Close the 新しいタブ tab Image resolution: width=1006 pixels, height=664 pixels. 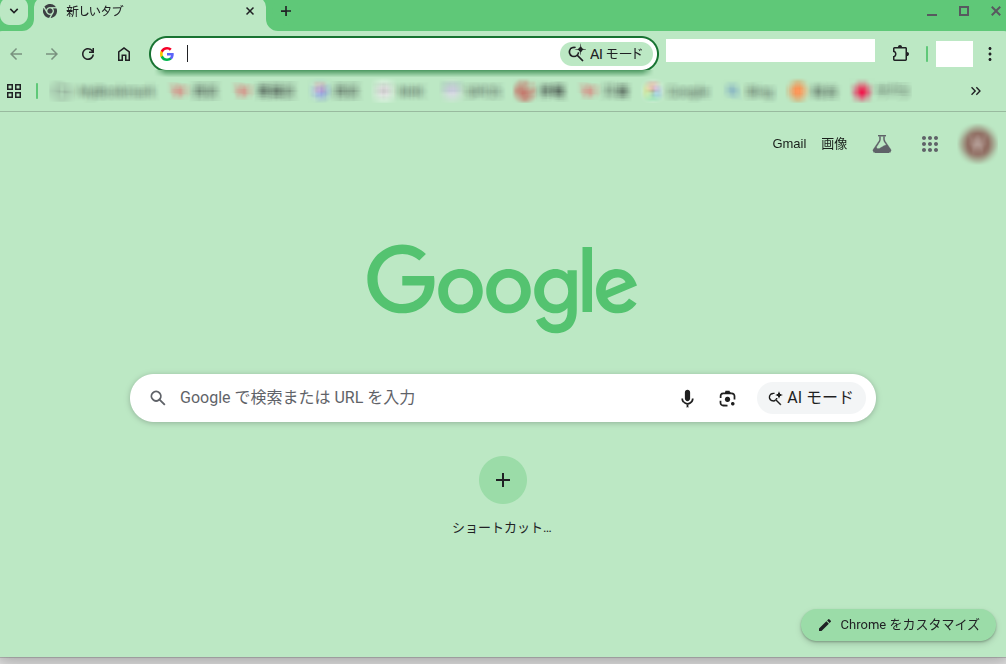pyautogui.click(x=250, y=11)
